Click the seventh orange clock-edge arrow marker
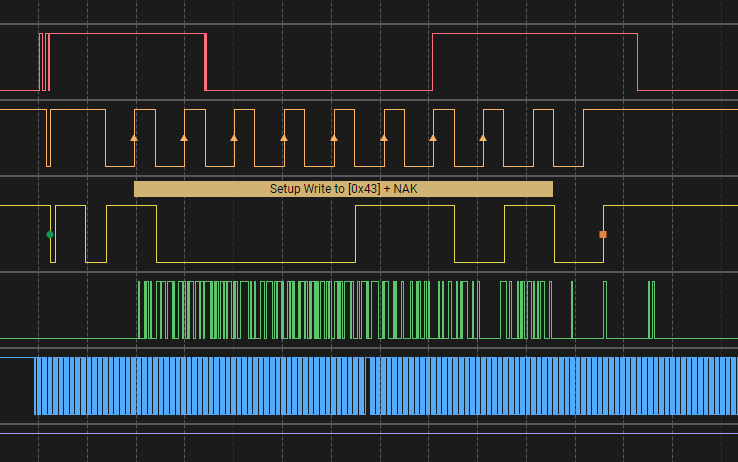This screenshot has height=462, width=738. [433, 137]
